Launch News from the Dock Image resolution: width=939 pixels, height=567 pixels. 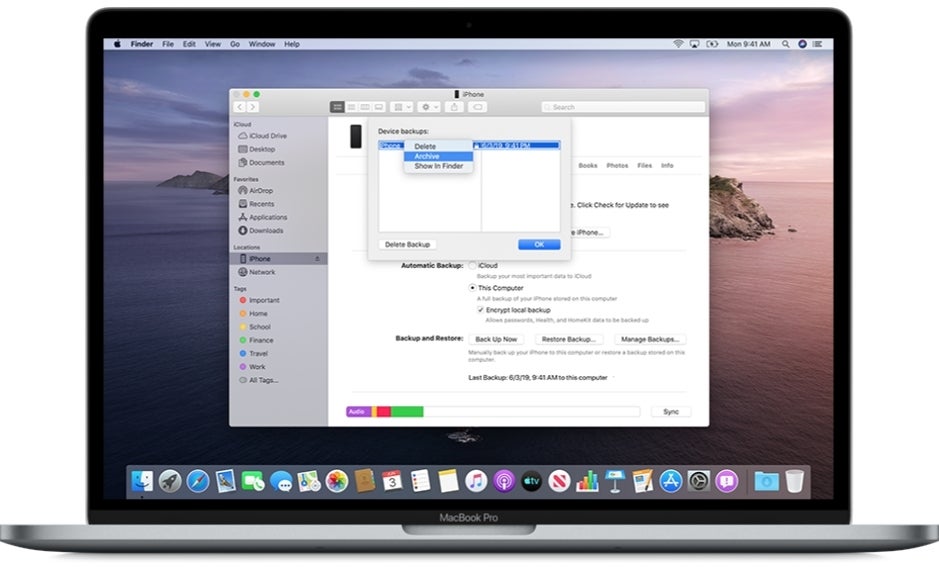(559, 481)
